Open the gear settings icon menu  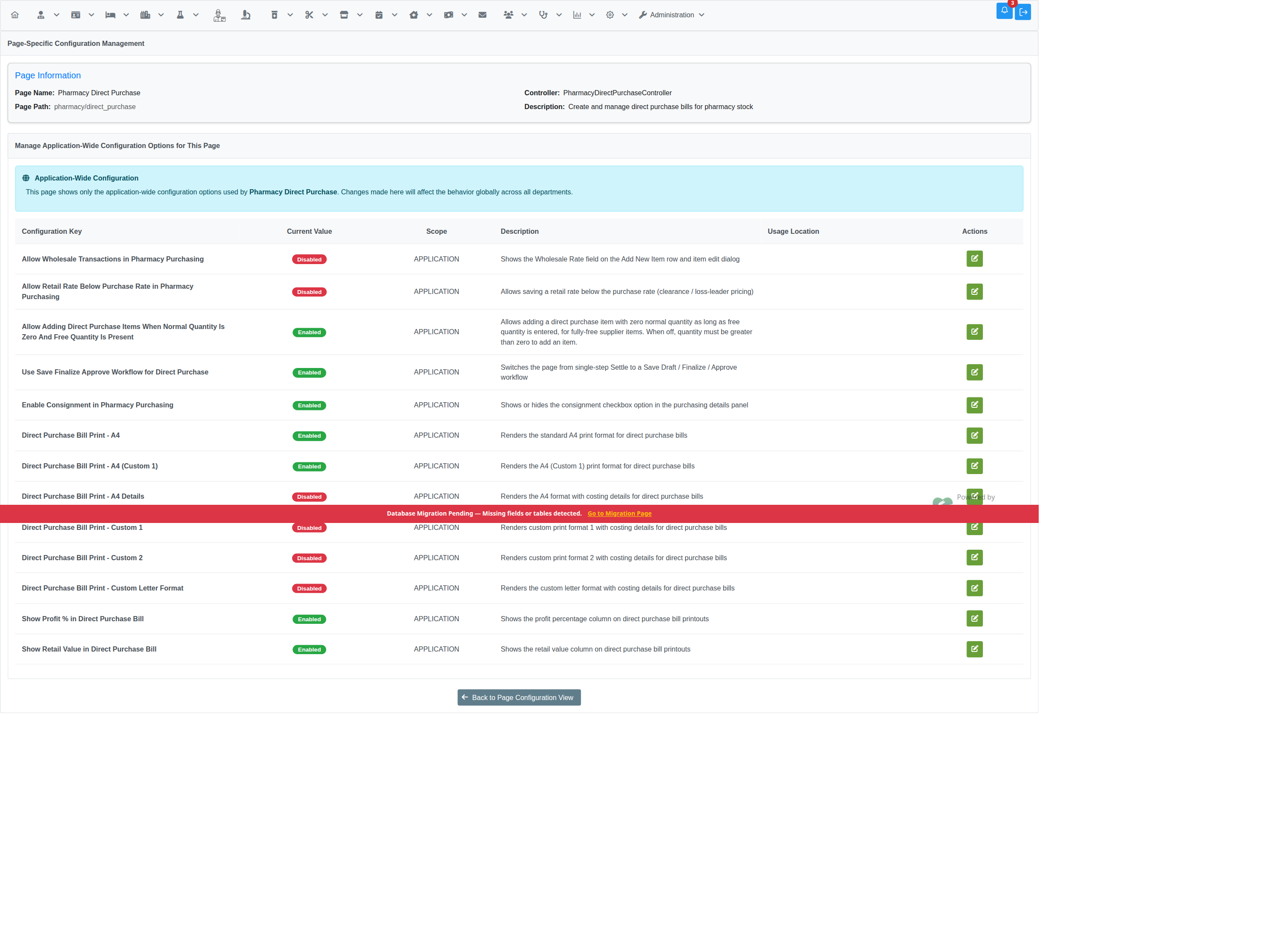click(x=610, y=15)
